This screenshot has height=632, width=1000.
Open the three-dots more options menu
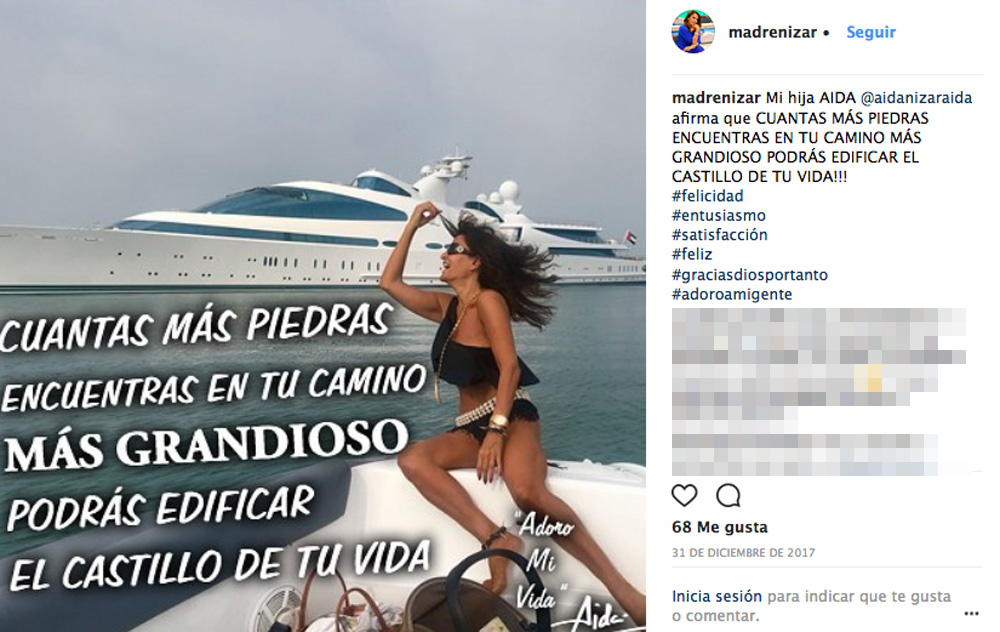[x=971, y=614]
